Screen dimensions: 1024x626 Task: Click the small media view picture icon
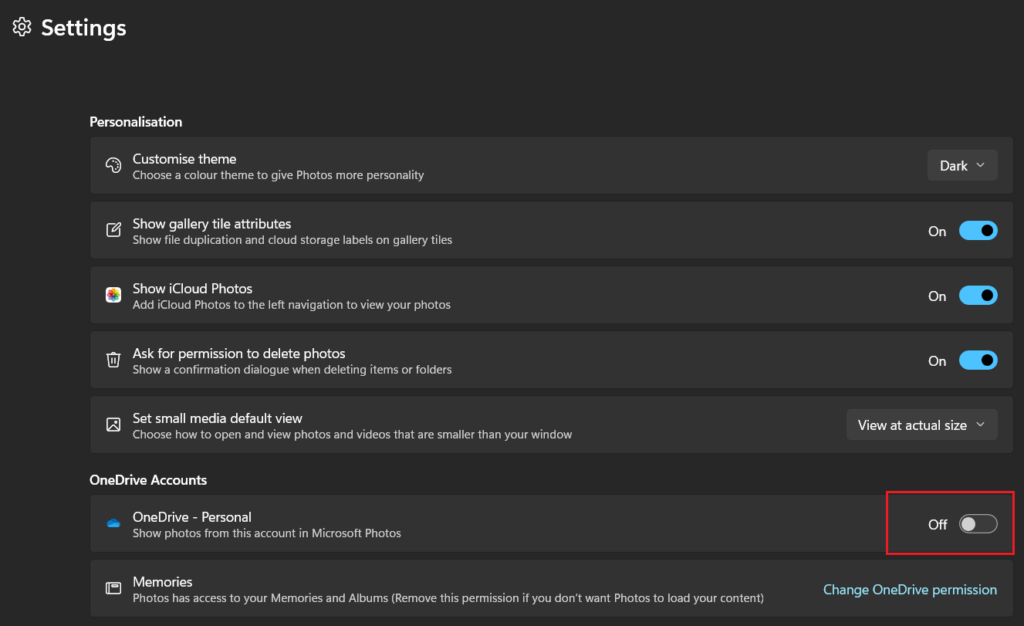113,424
